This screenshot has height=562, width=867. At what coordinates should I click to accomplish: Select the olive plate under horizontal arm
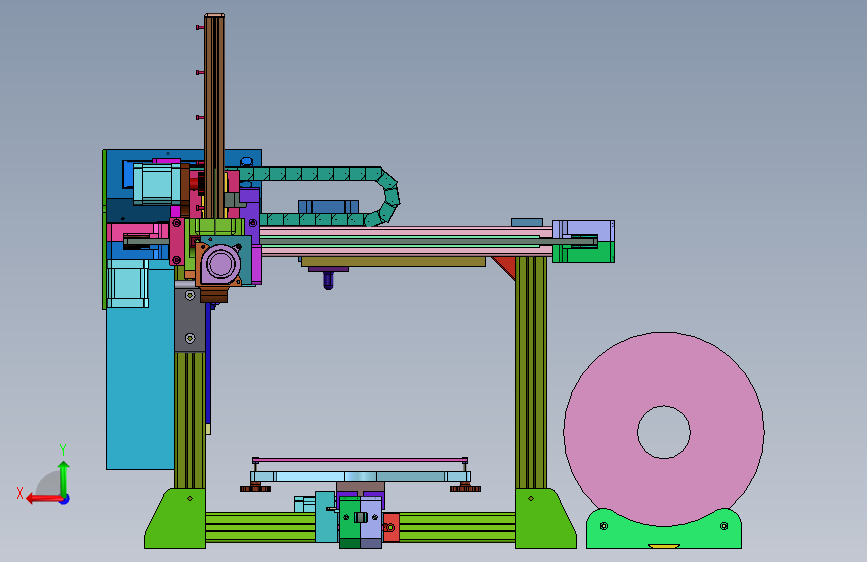pyautogui.click(x=393, y=262)
